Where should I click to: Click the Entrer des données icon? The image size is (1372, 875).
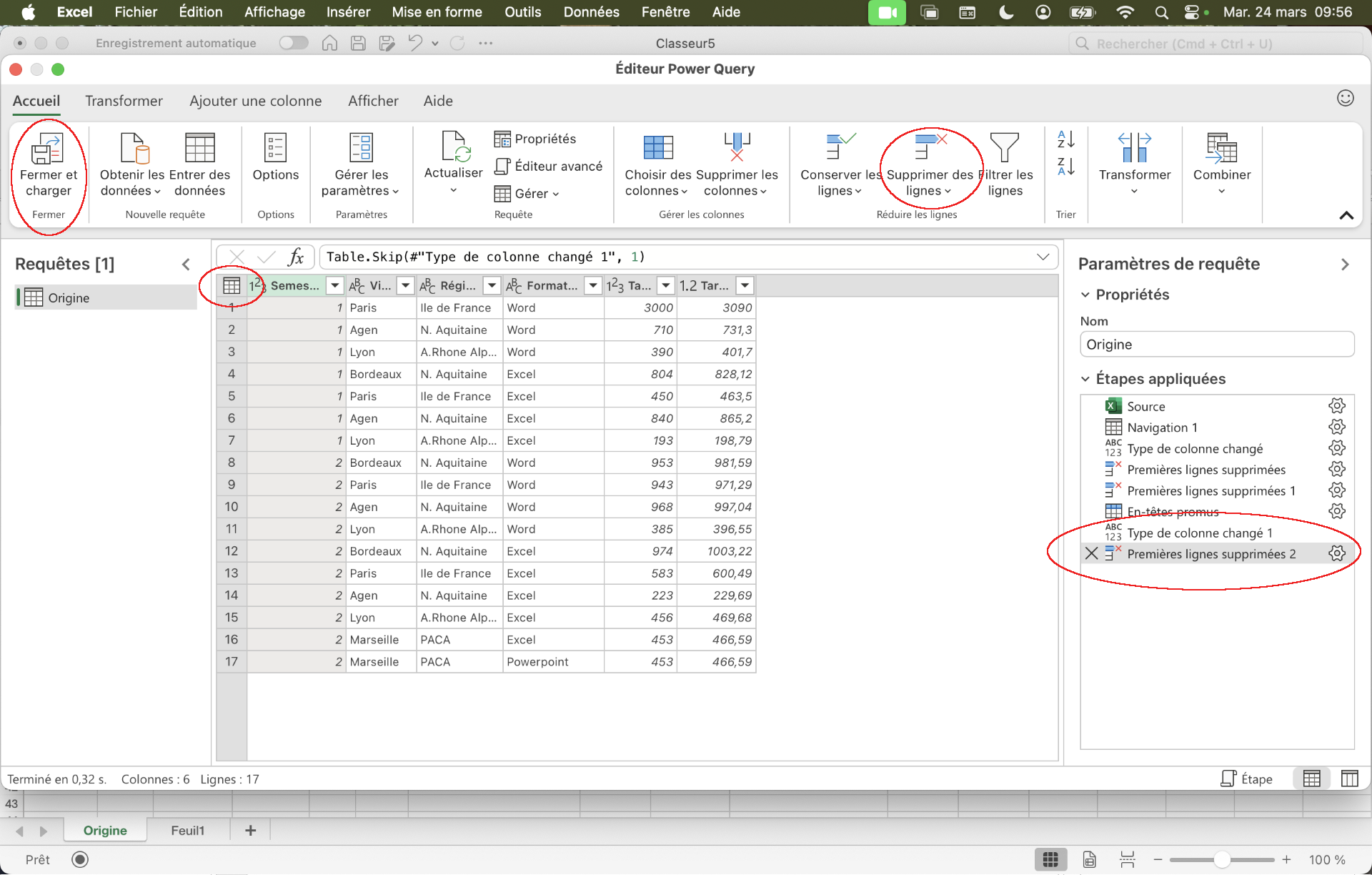199,148
